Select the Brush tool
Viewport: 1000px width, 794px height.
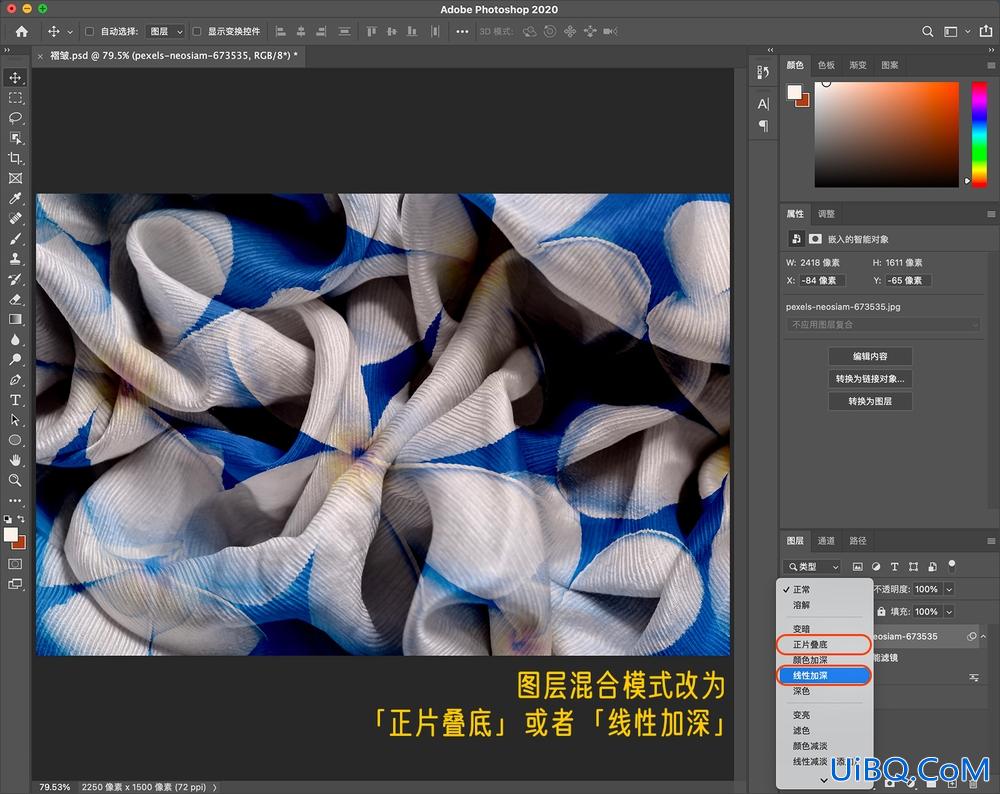[x=15, y=239]
